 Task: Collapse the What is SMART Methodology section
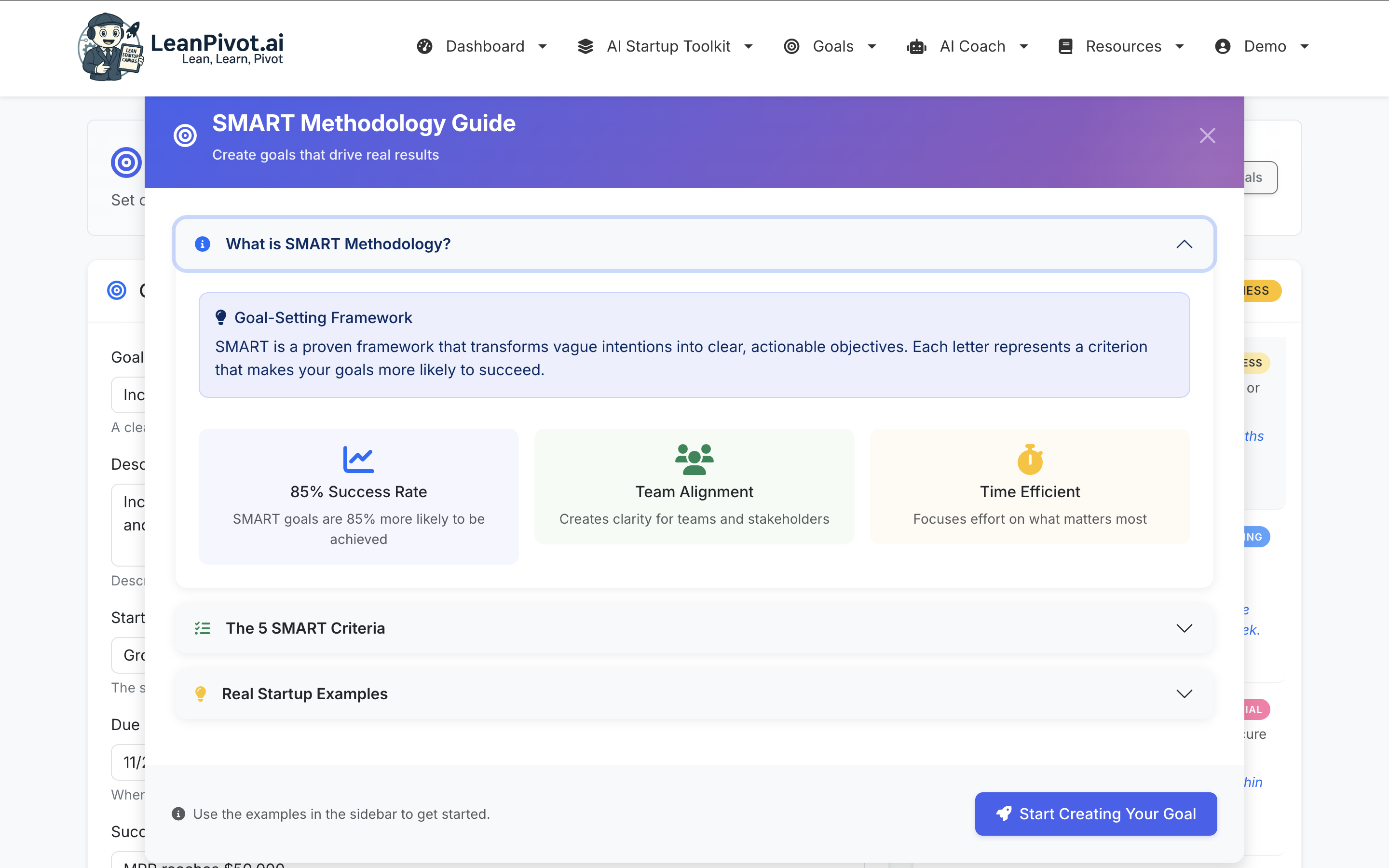tap(1184, 244)
